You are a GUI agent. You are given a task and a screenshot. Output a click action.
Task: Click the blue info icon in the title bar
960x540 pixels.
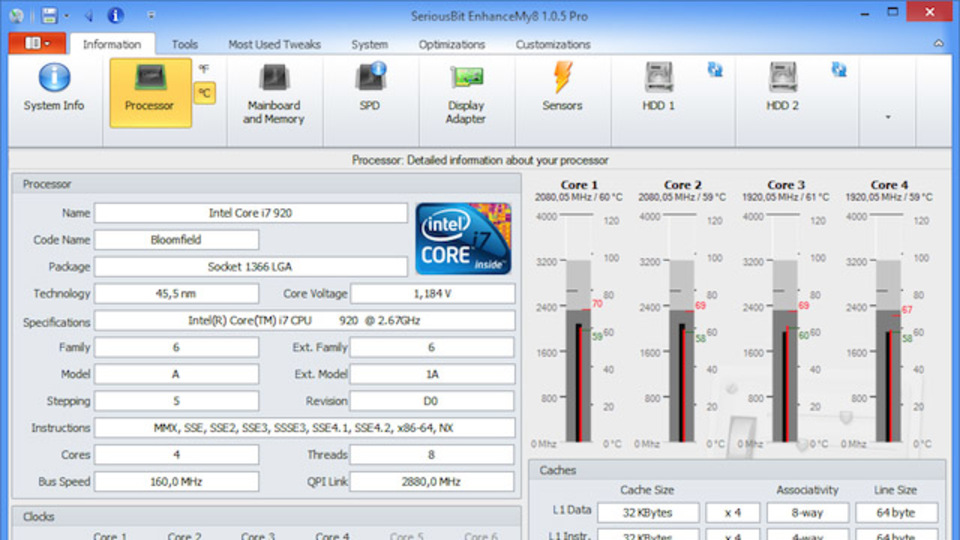pyautogui.click(x=115, y=15)
